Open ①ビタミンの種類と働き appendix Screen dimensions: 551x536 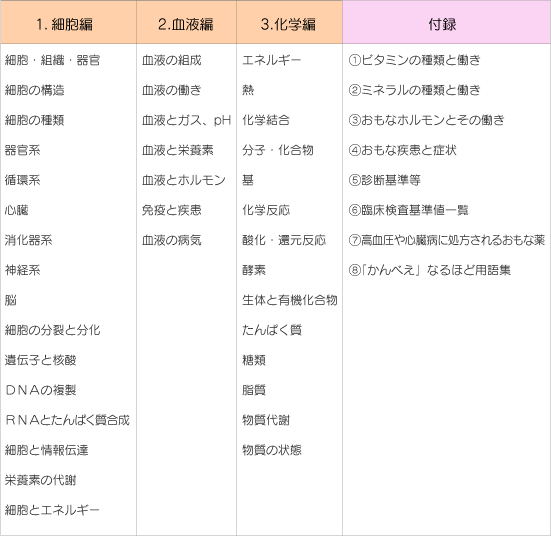pos(415,60)
